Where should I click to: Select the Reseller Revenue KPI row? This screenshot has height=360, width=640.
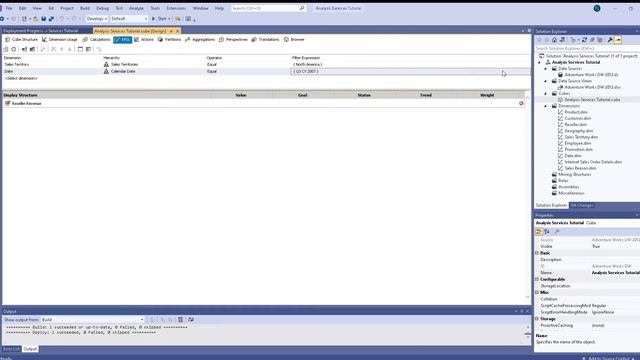263,104
